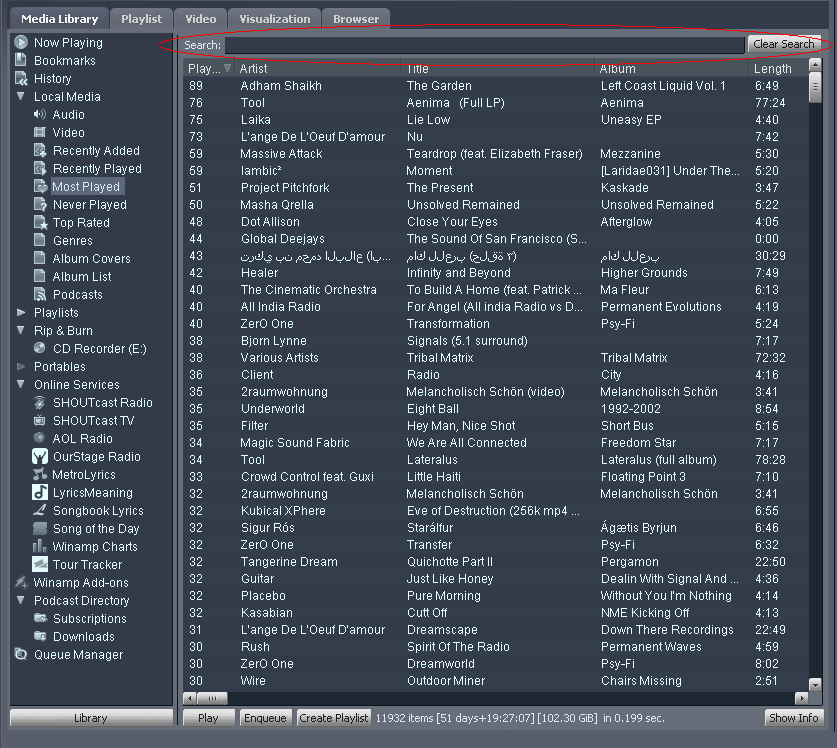This screenshot has height=748, width=837.
Task: Click the Top Rated star icon
Action: point(41,222)
